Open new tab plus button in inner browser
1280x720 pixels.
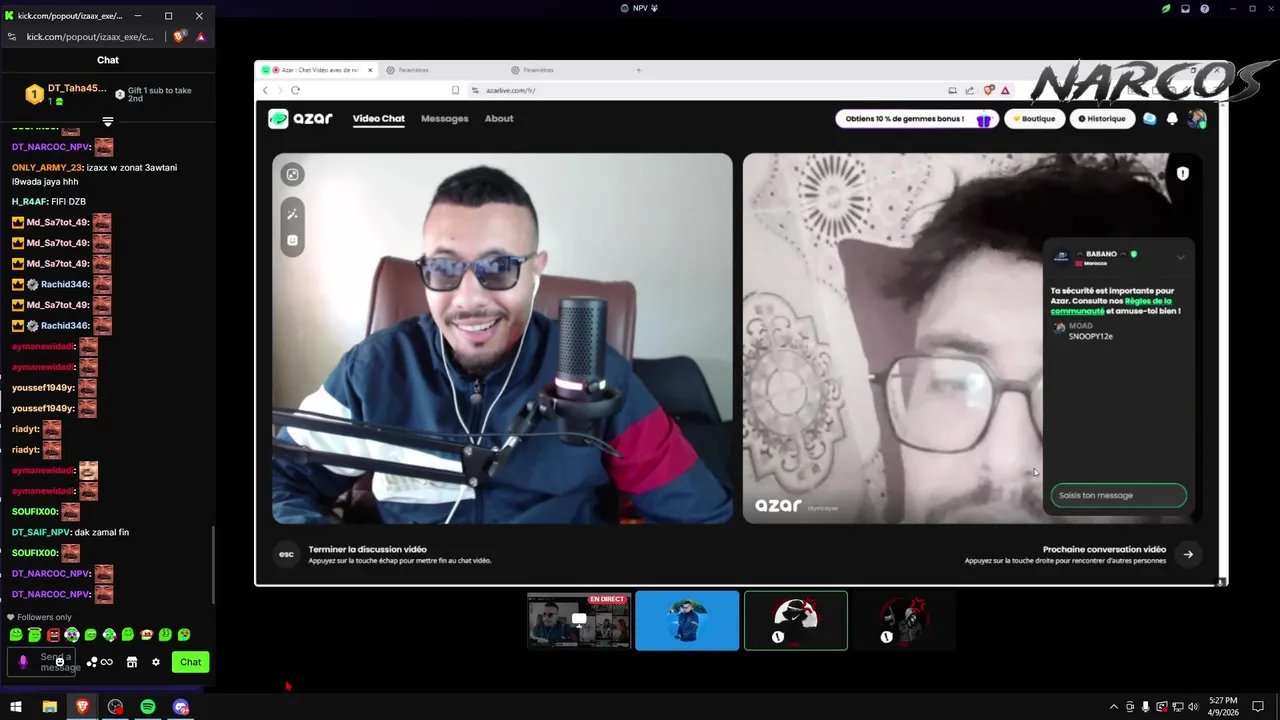638,70
